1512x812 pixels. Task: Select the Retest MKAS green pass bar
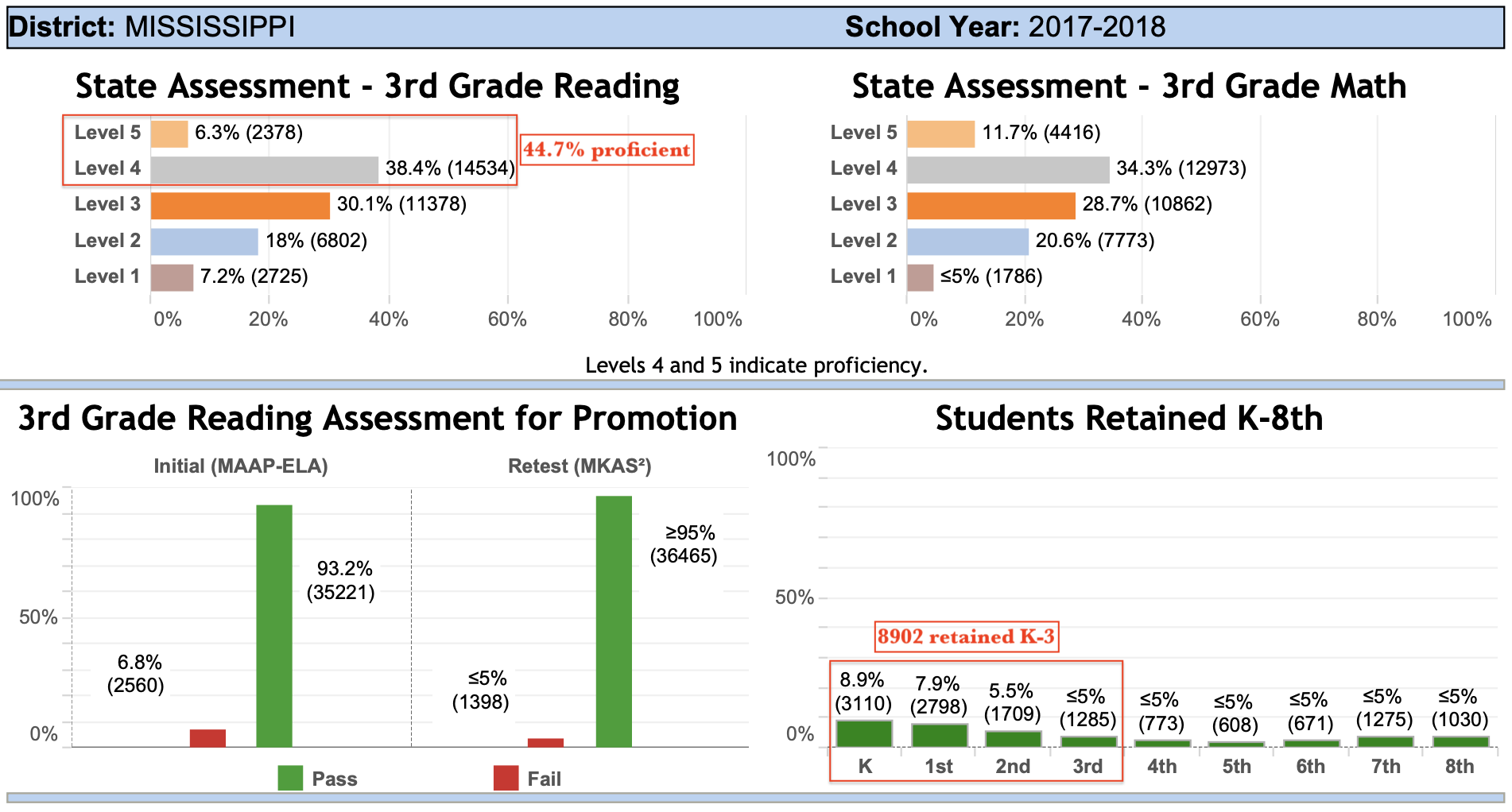pyautogui.click(x=614, y=621)
